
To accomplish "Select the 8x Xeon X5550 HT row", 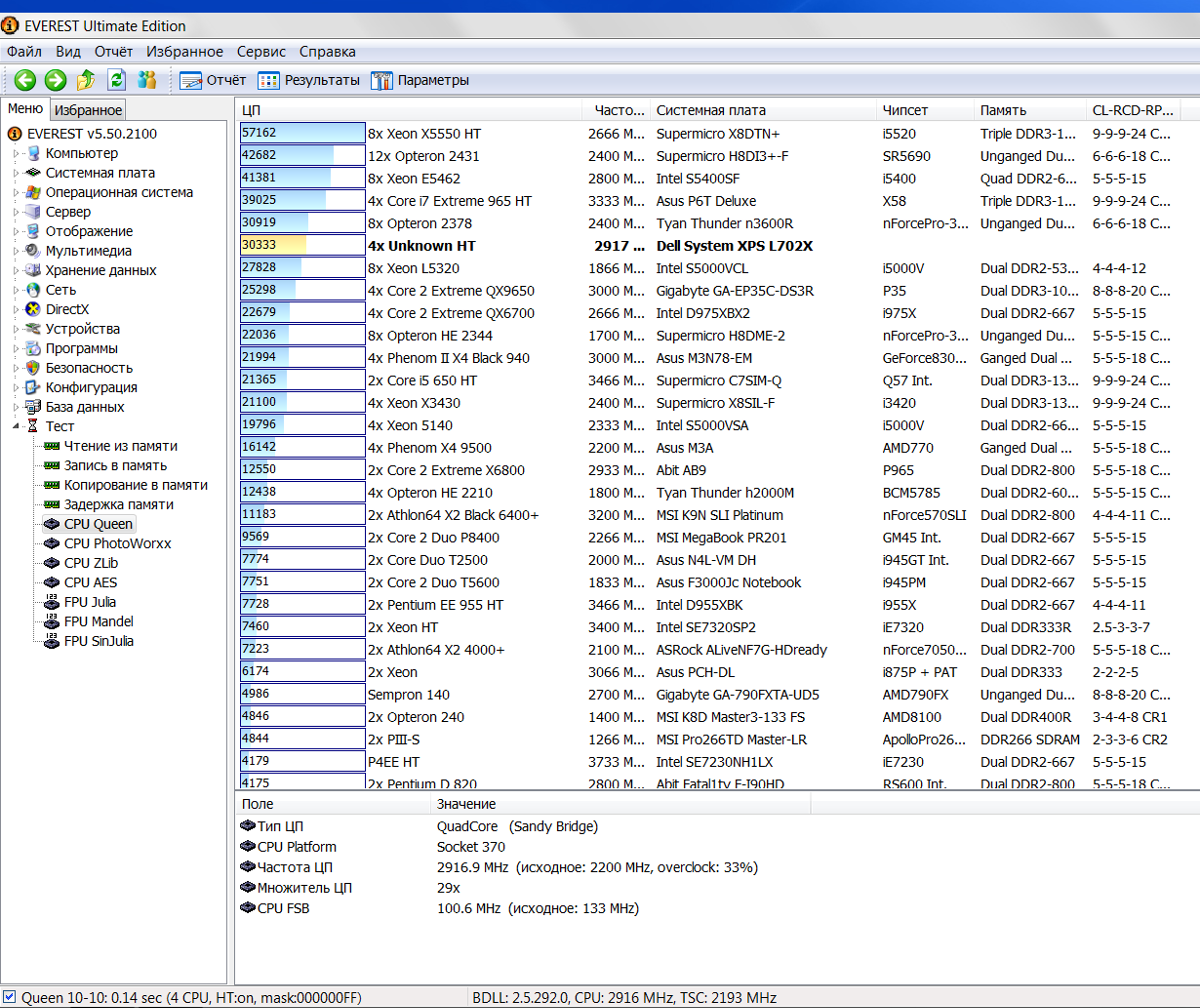I will point(717,133).
